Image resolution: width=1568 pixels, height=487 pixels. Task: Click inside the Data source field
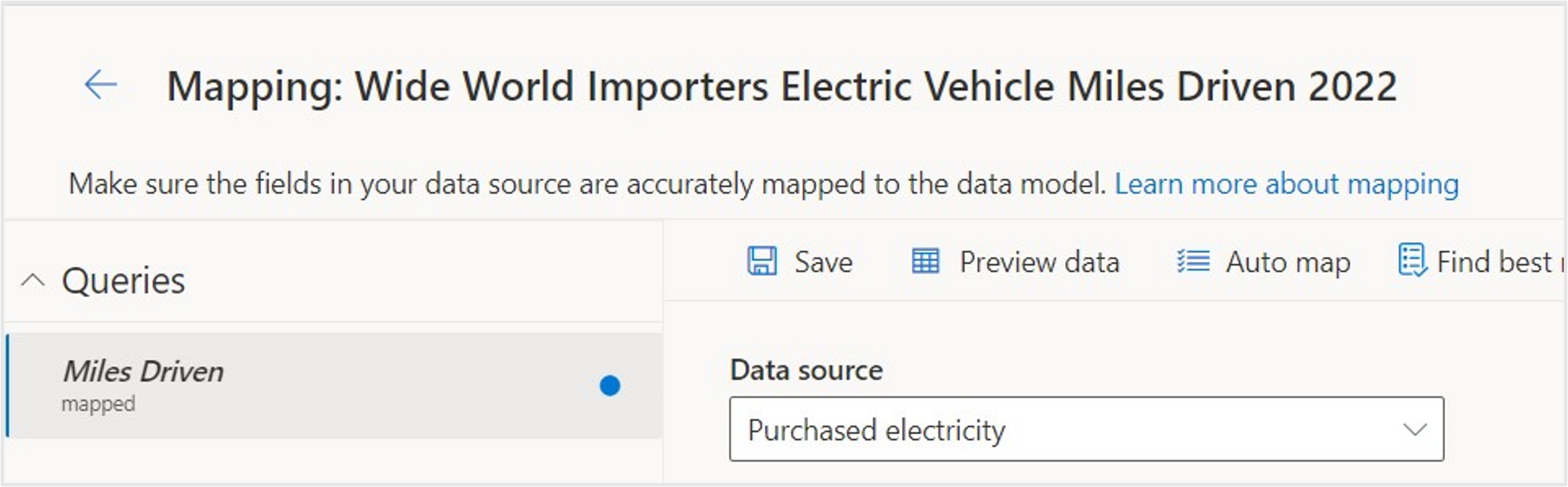[1066, 429]
